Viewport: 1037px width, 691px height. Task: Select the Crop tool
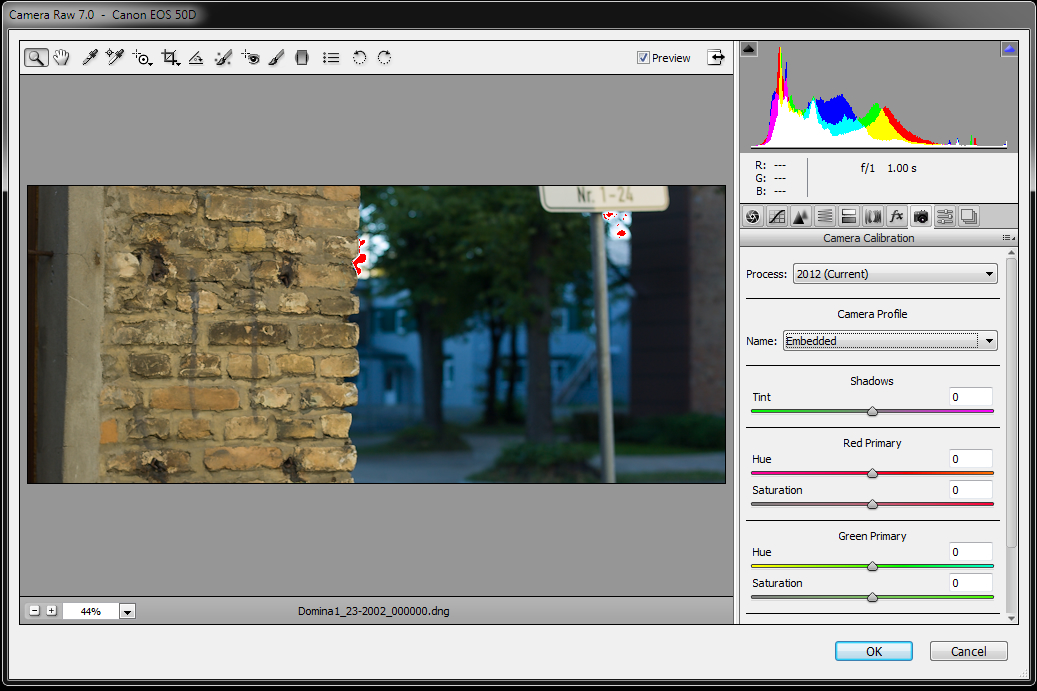tap(170, 58)
